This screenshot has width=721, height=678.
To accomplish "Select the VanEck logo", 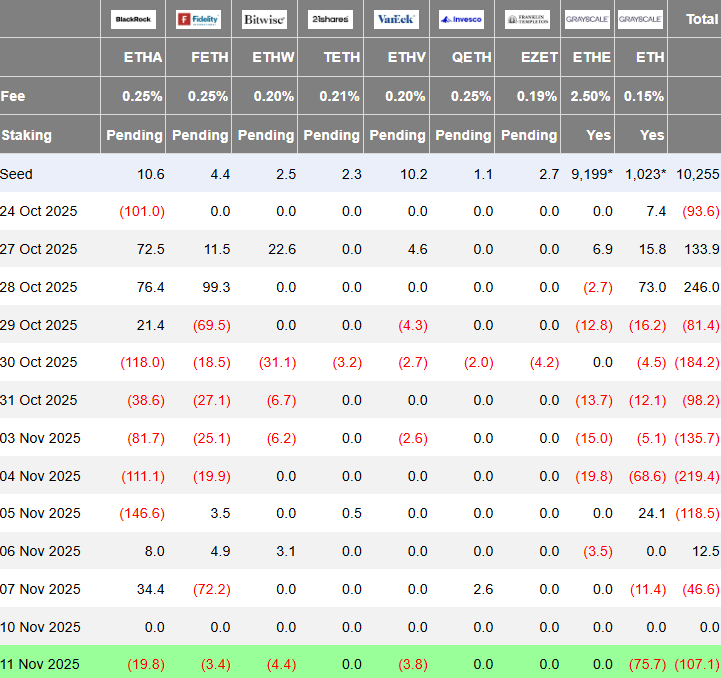I will coord(397,19).
